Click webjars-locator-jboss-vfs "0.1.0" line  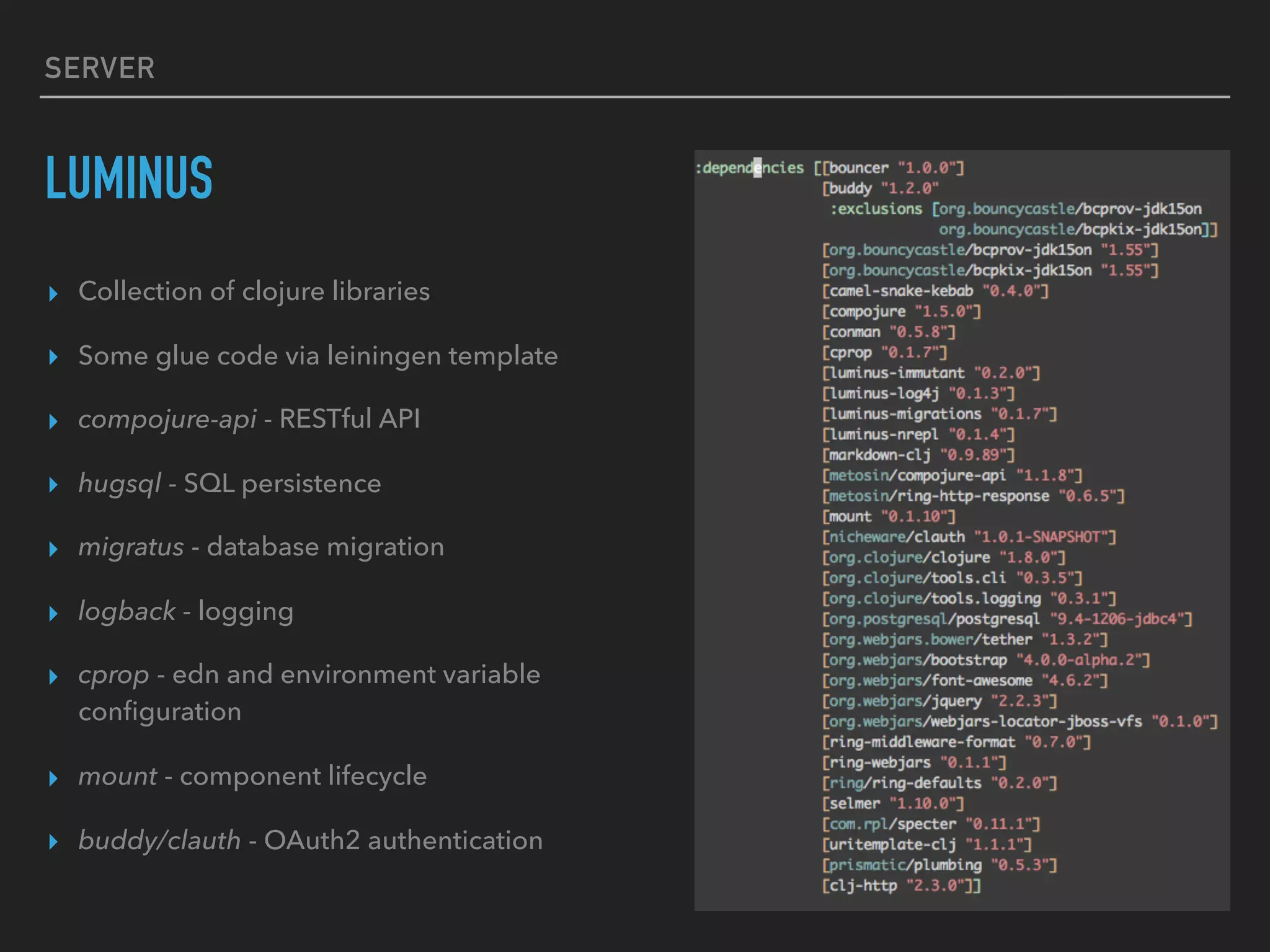pyautogui.click(x=1020, y=721)
